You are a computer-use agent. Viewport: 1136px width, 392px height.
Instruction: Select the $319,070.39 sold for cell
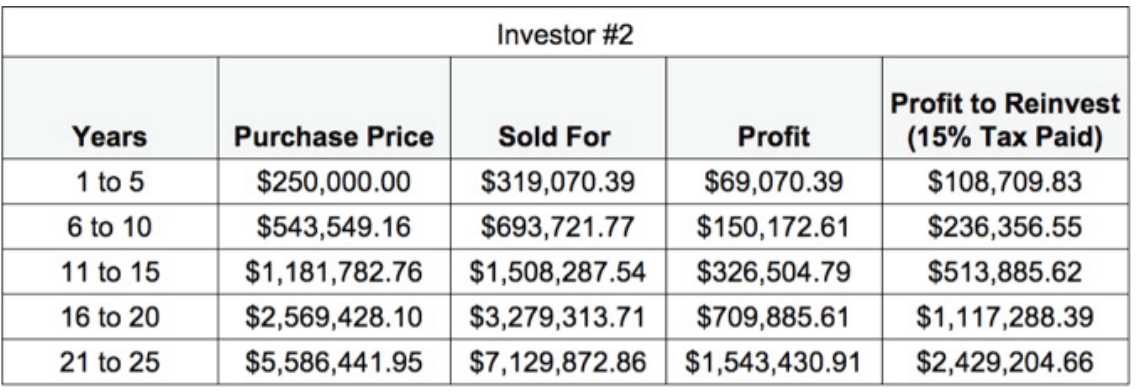pyautogui.click(x=558, y=182)
